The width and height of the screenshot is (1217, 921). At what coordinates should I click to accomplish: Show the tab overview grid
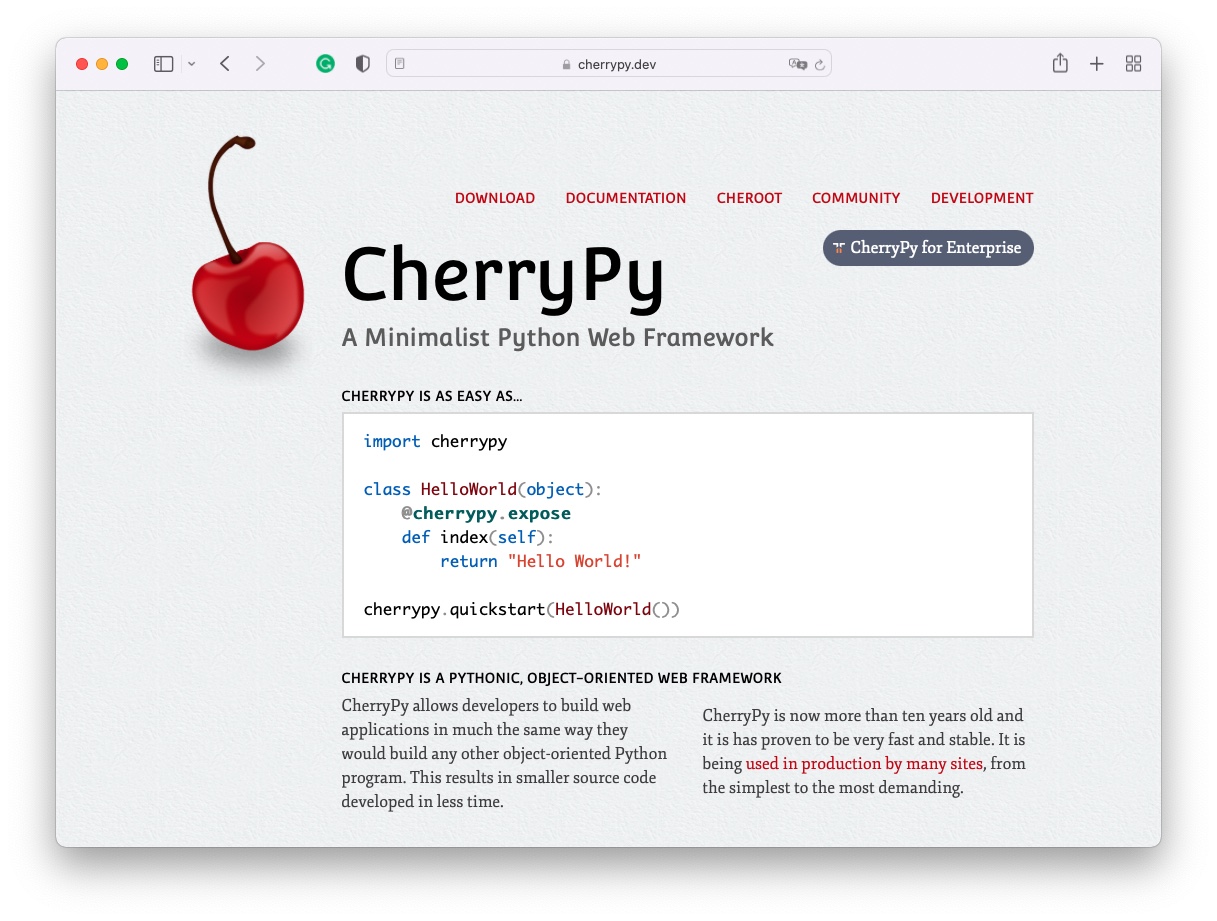point(1133,64)
